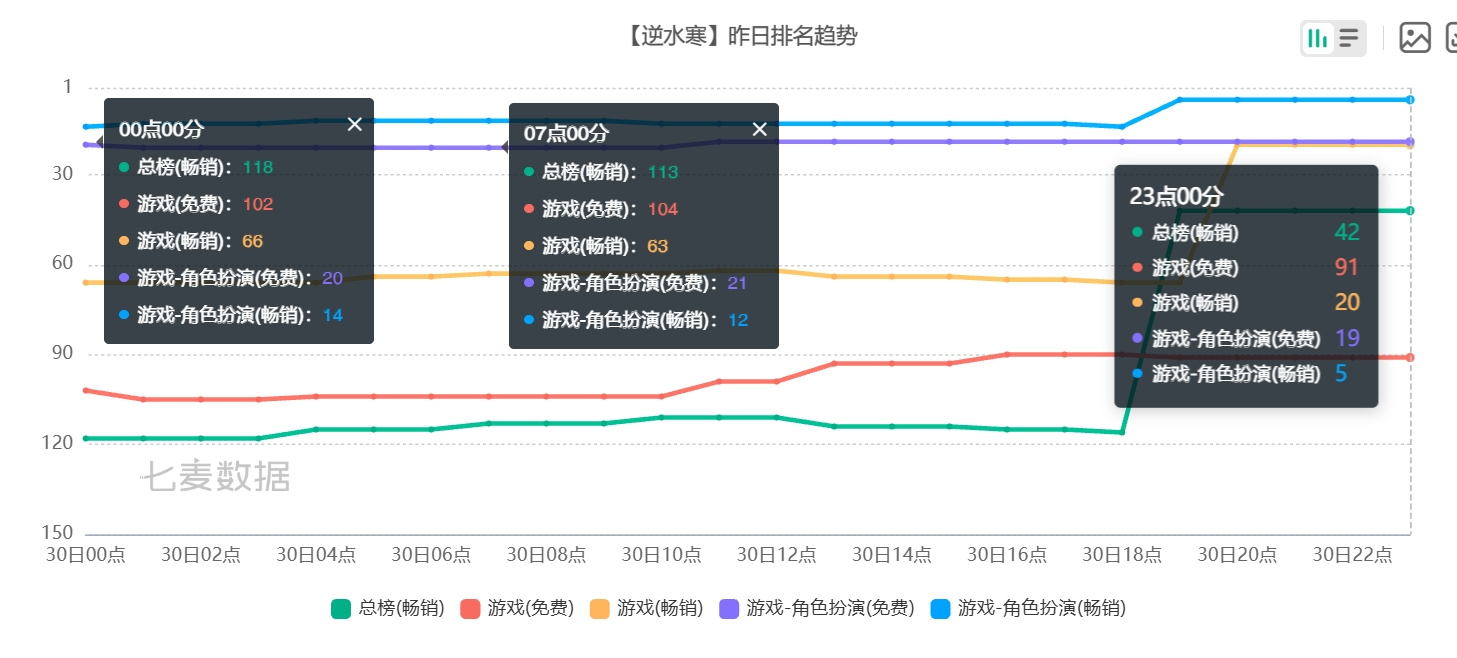The image size is (1457, 658).
Task: Select value 5 in the 23点00分 tooltip
Action: 1341,373
